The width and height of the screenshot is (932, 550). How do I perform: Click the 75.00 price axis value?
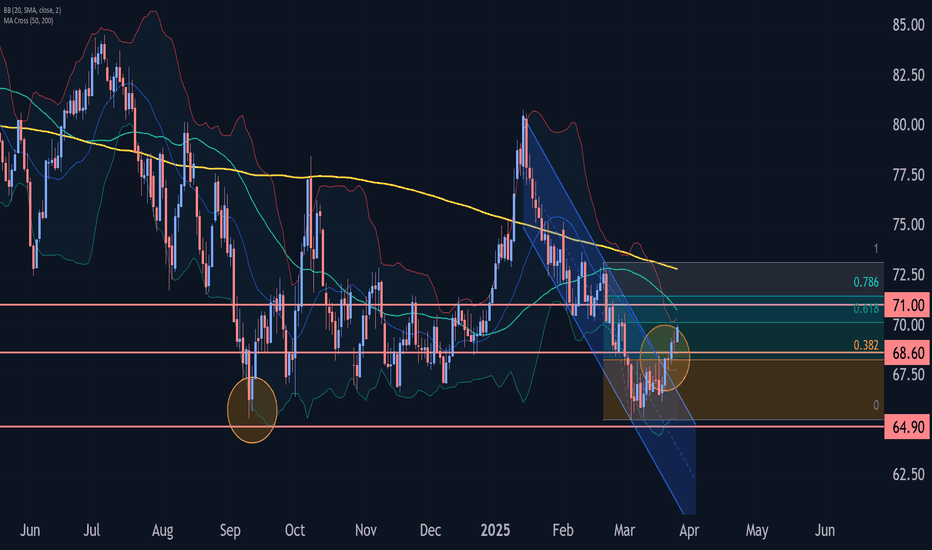(908, 225)
